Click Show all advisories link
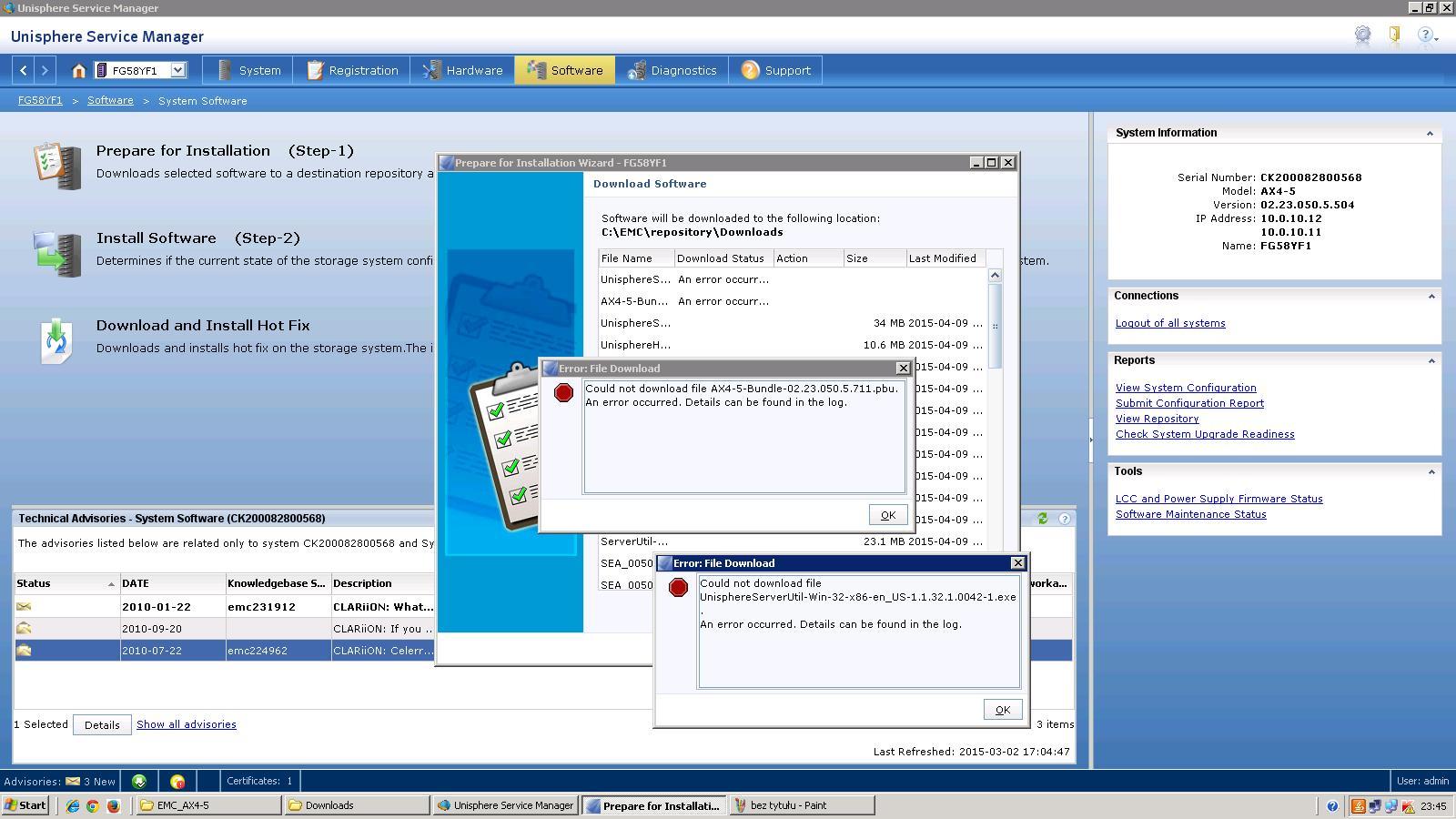 (186, 724)
